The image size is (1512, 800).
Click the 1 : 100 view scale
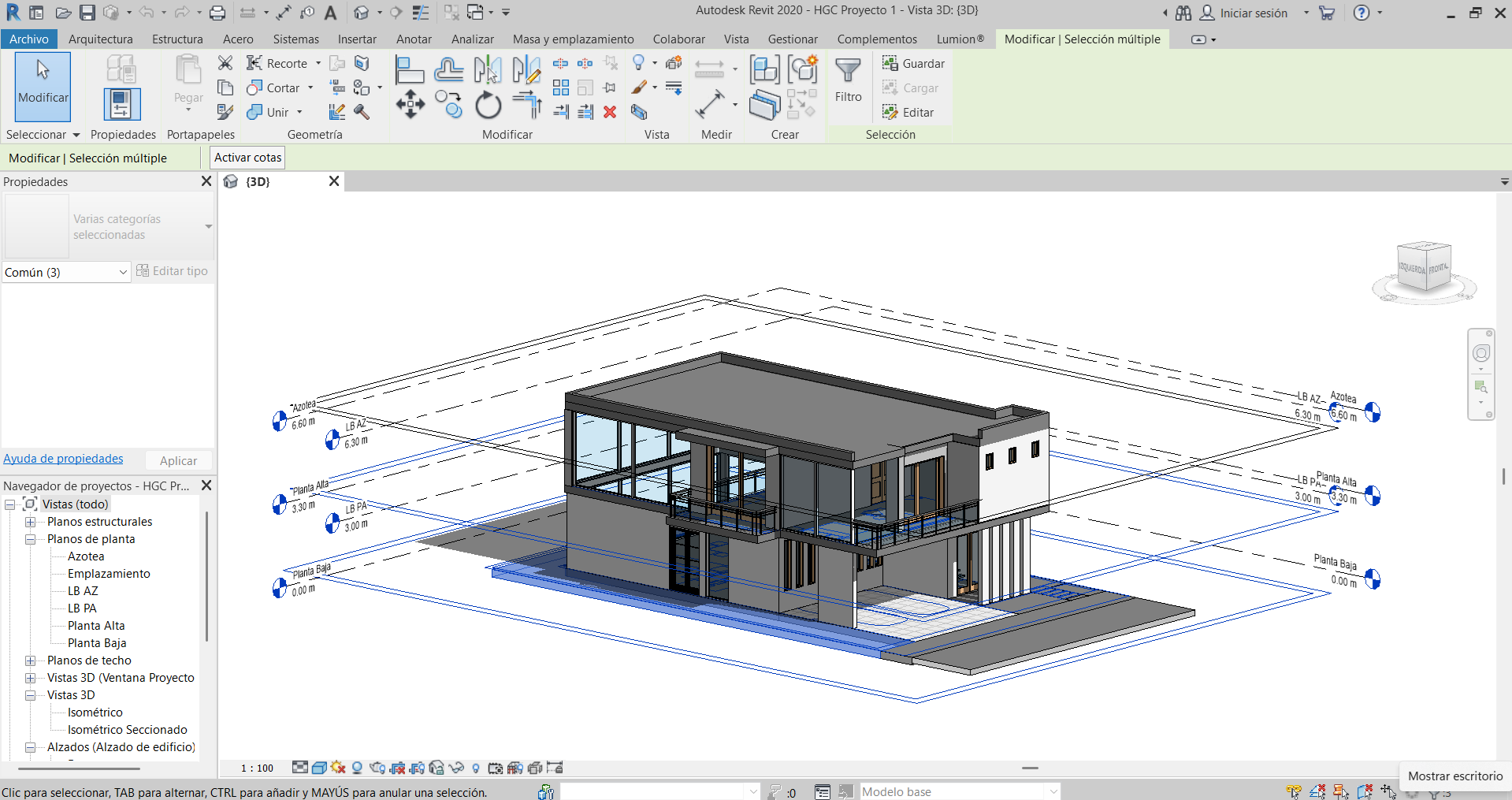tap(257, 768)
